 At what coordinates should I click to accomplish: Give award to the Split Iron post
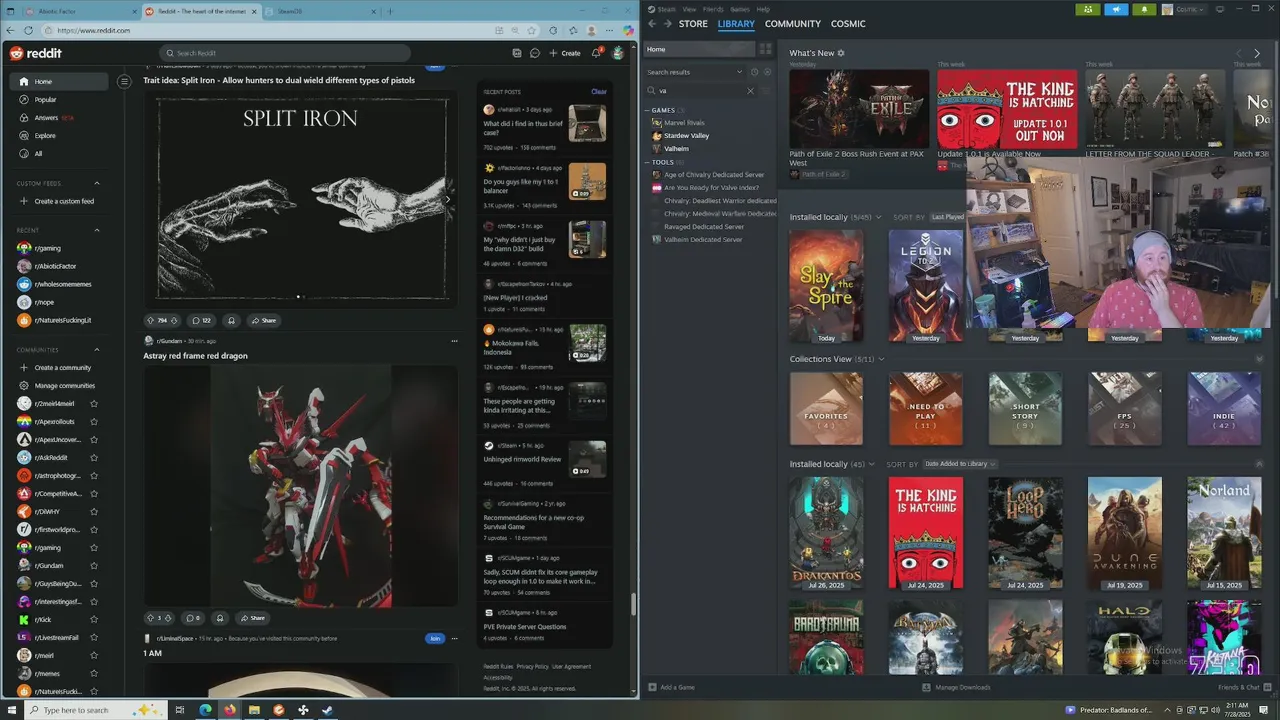[x=231, y=320]
